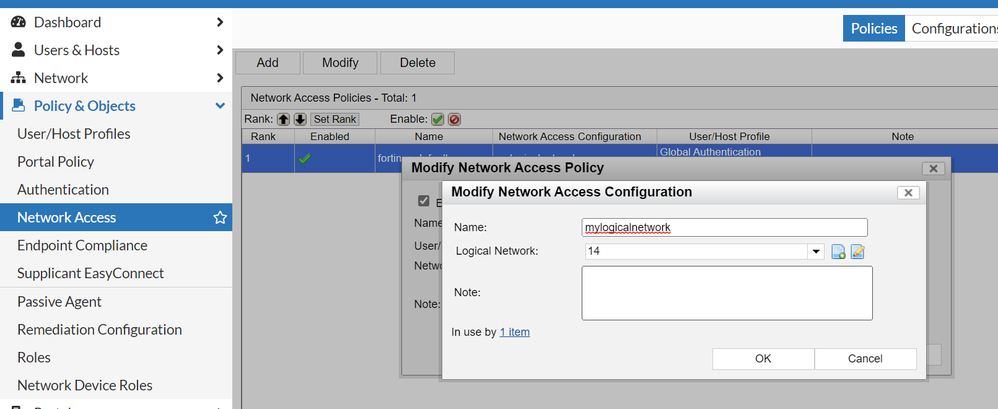The height and width of the screenshot is (409, 998).
Task: Open Roles in sidebar
Action: point(34,357)
